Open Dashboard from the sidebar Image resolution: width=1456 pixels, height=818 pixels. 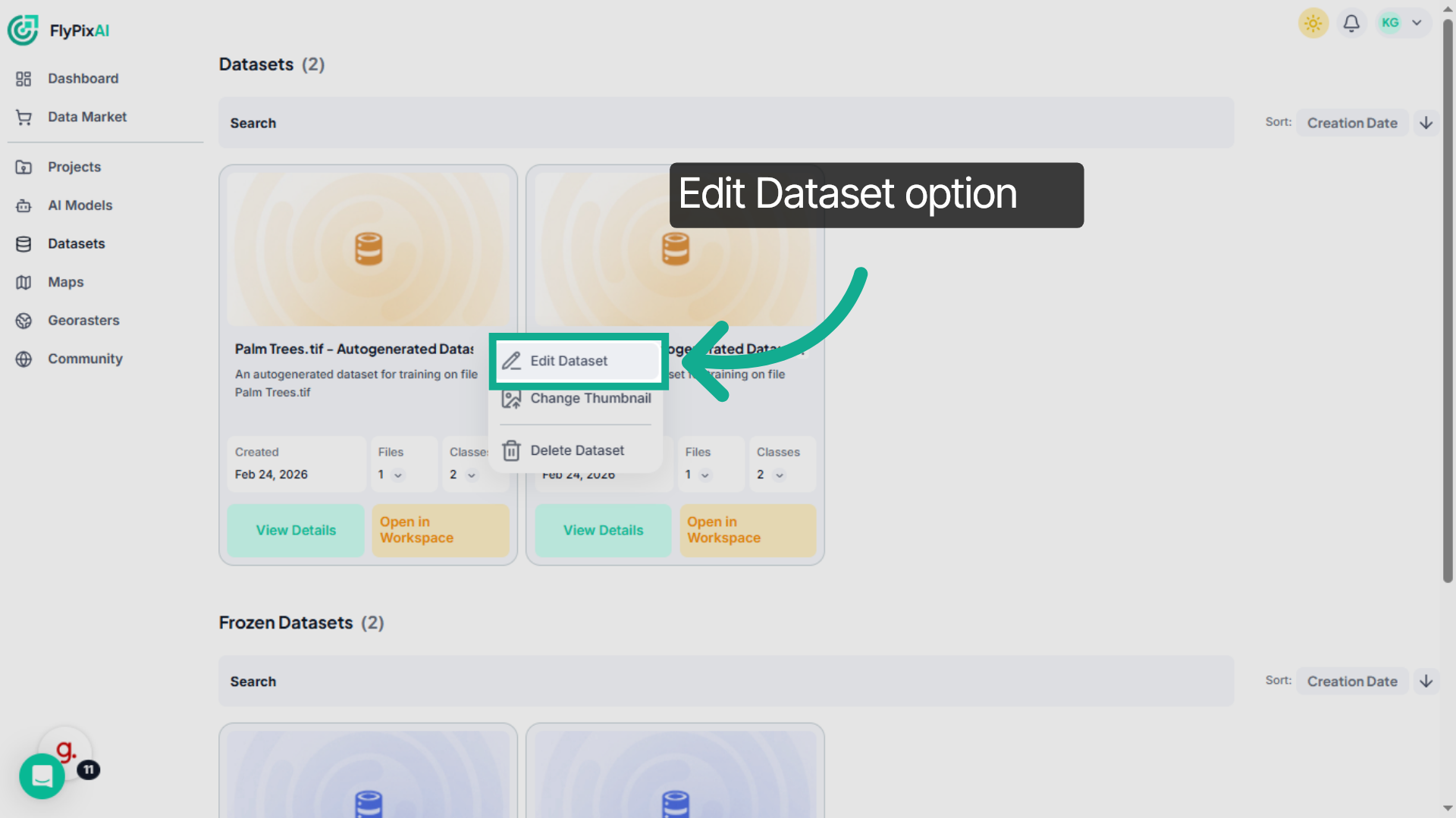point(83,79)
